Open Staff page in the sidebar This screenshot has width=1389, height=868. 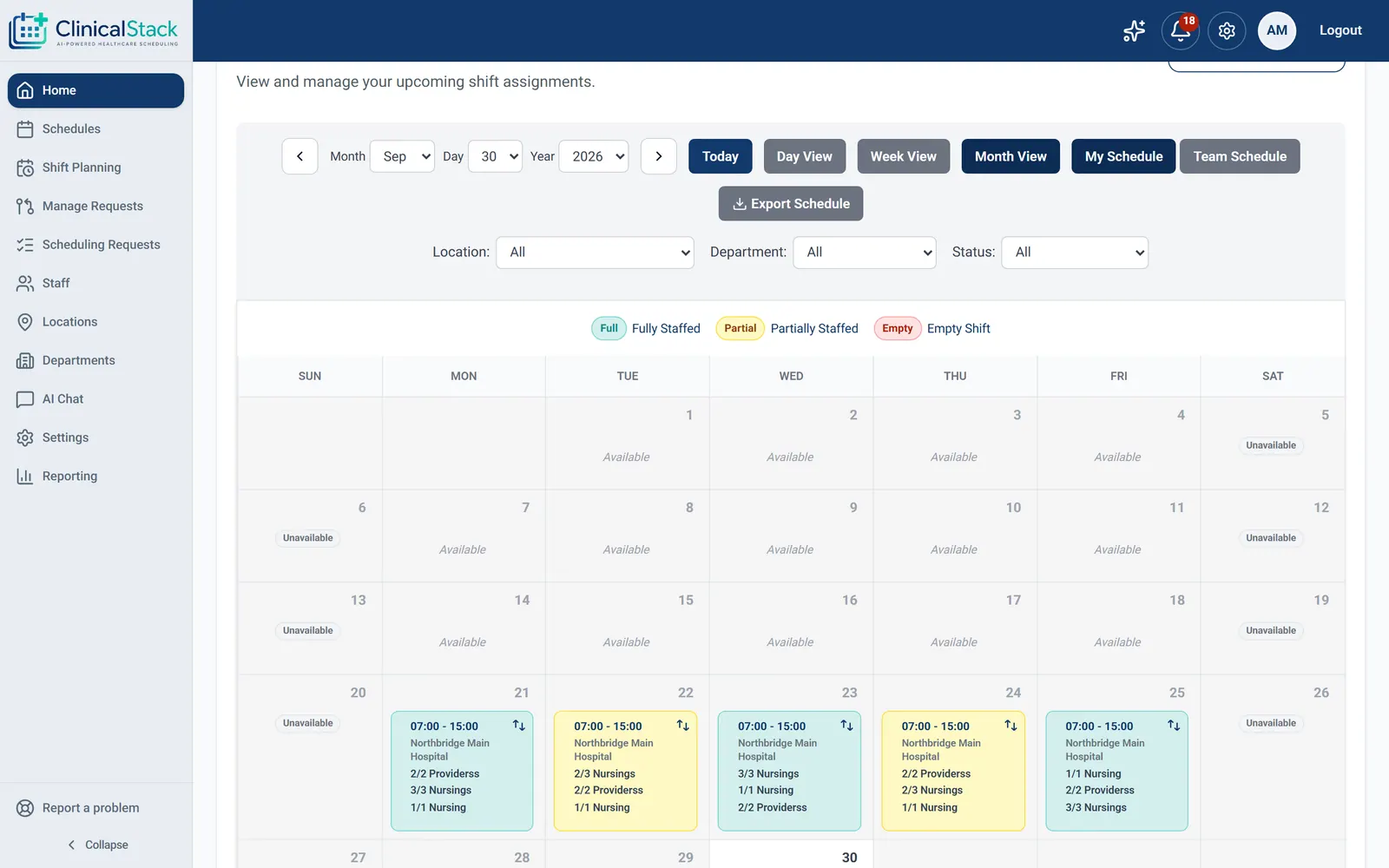95,283
